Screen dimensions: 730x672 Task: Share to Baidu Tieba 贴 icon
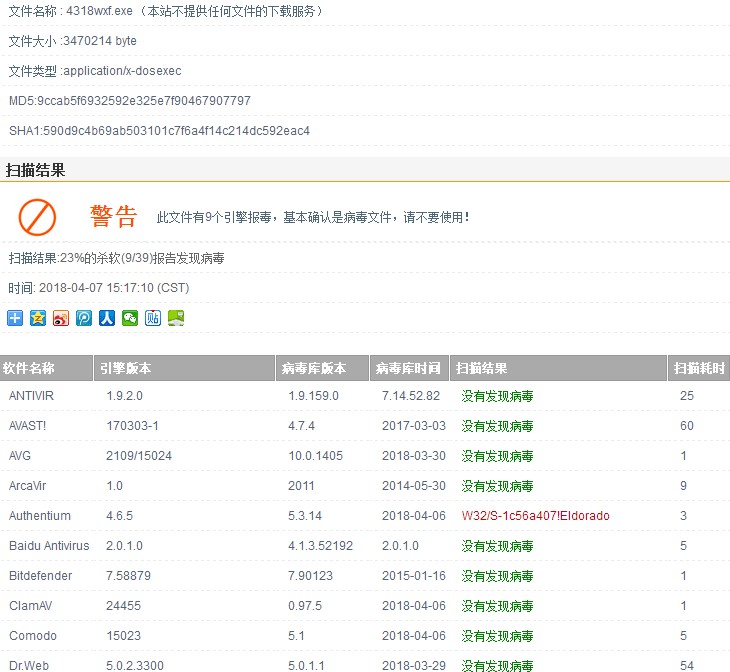153,318
